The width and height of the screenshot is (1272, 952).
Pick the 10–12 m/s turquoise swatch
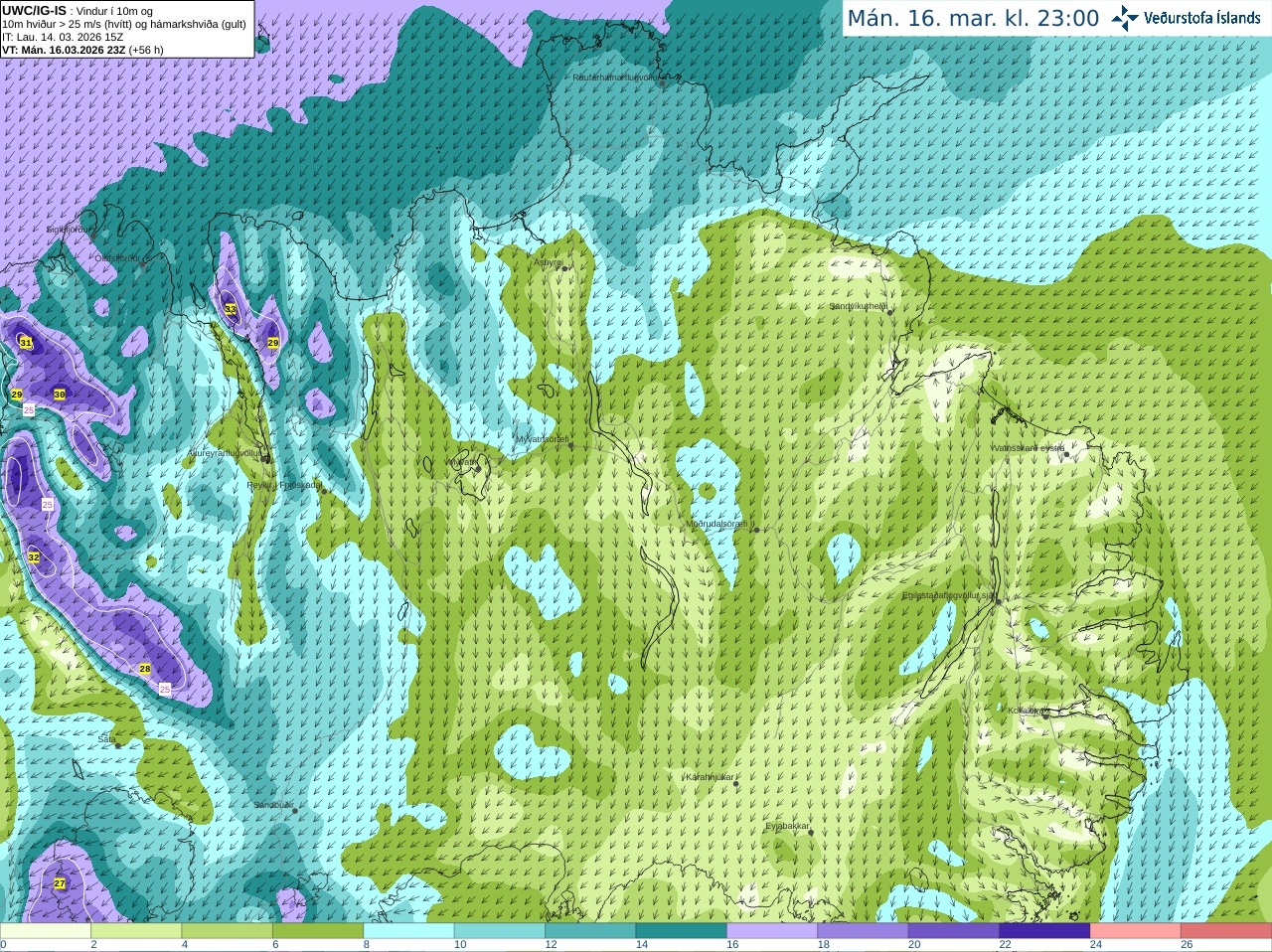tap(500, 931)
